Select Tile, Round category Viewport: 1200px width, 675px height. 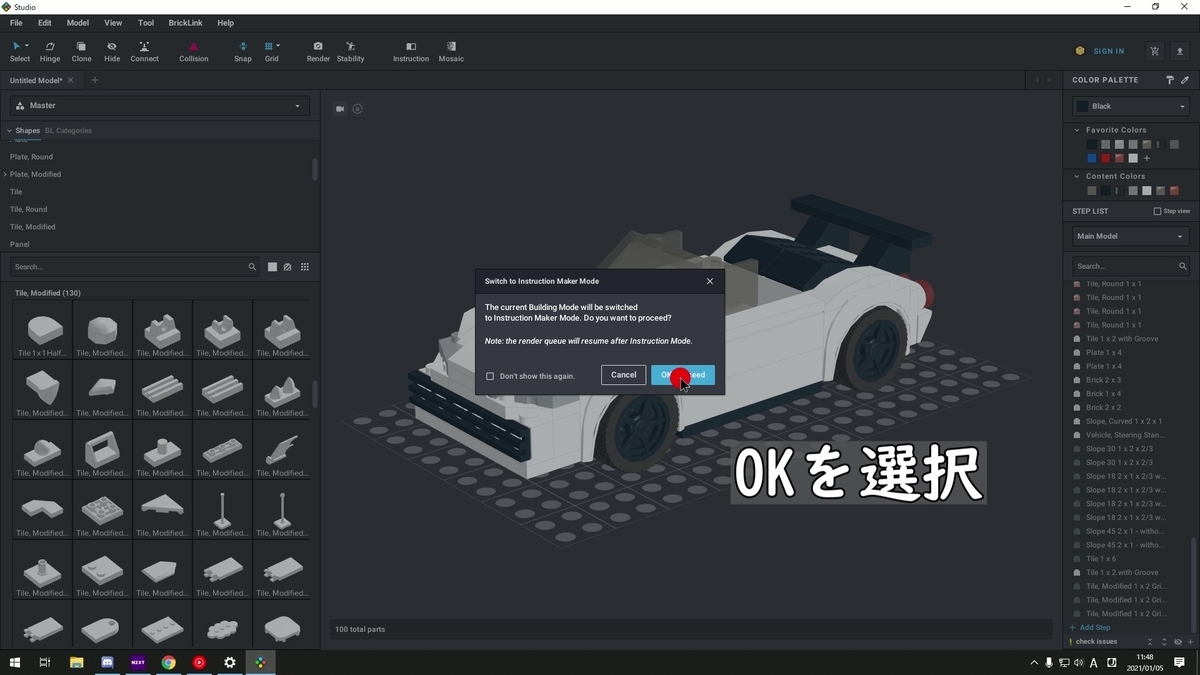tap(28, 209)
